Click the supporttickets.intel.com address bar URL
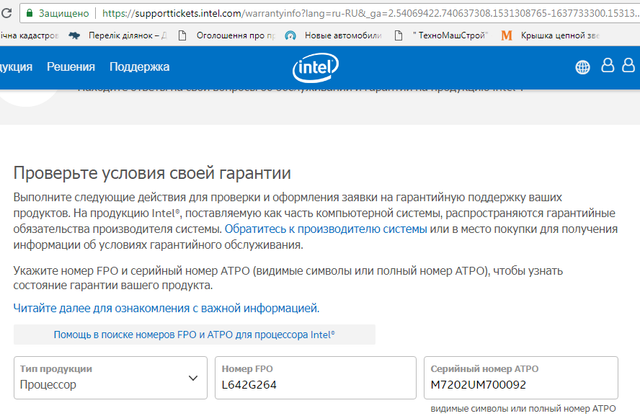 [x=369, y=13]
